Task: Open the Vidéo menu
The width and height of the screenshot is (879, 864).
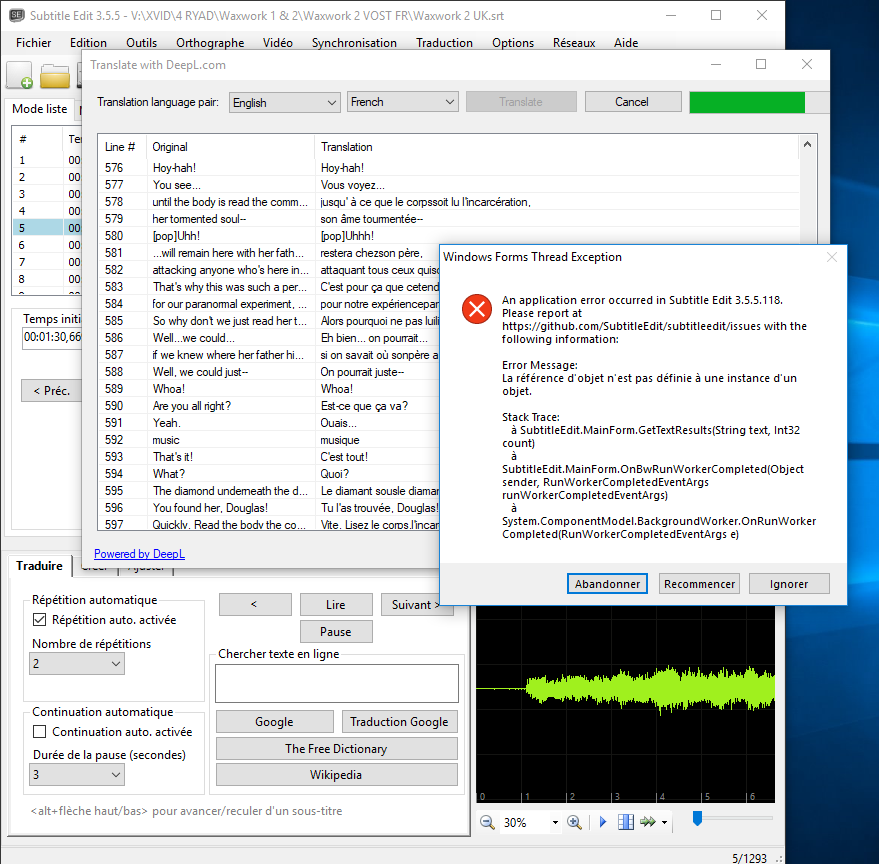Action: point(277,43)
